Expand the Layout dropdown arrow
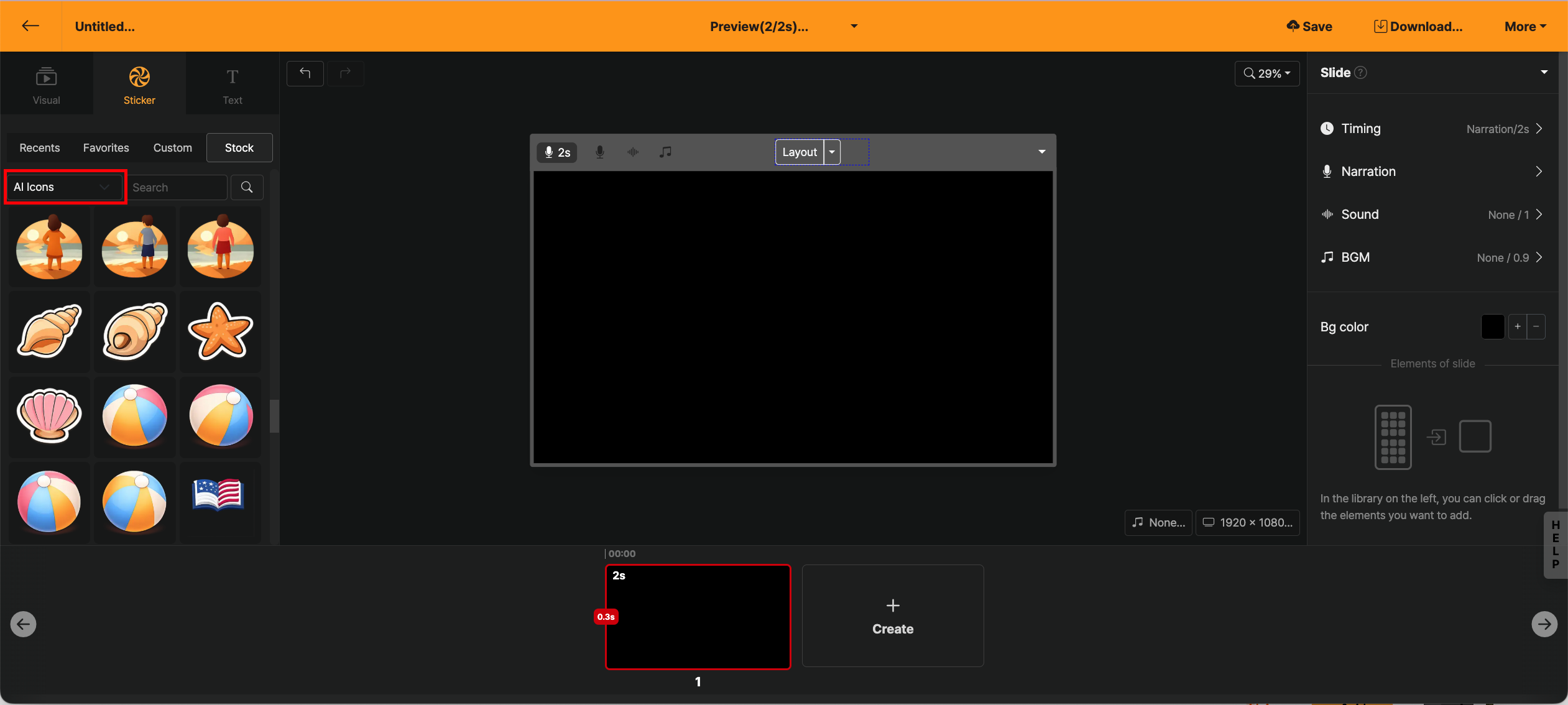This screenshot has height=705, width=1568. 832,152
